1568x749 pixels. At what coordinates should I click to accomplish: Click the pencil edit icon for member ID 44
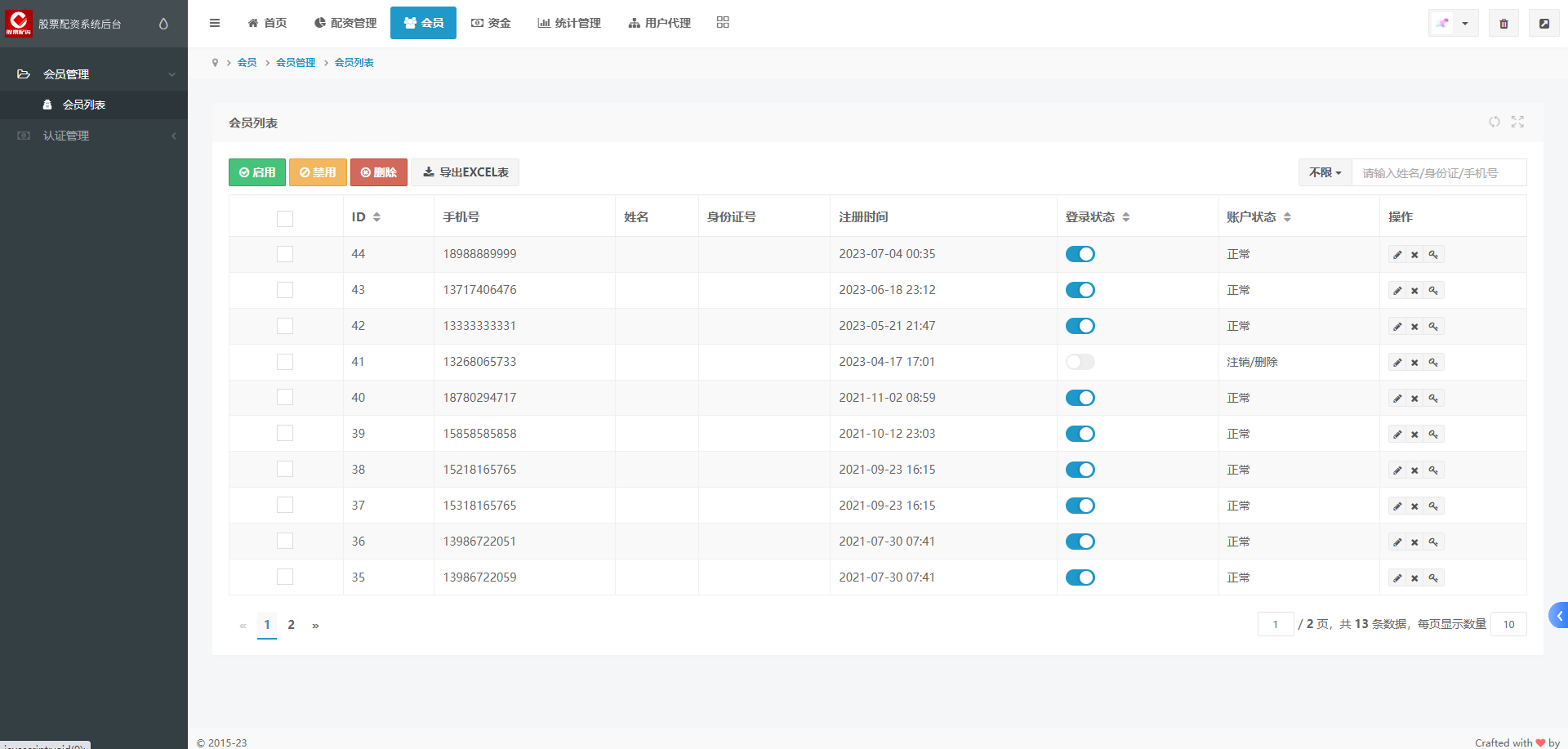coord(1397,255)
